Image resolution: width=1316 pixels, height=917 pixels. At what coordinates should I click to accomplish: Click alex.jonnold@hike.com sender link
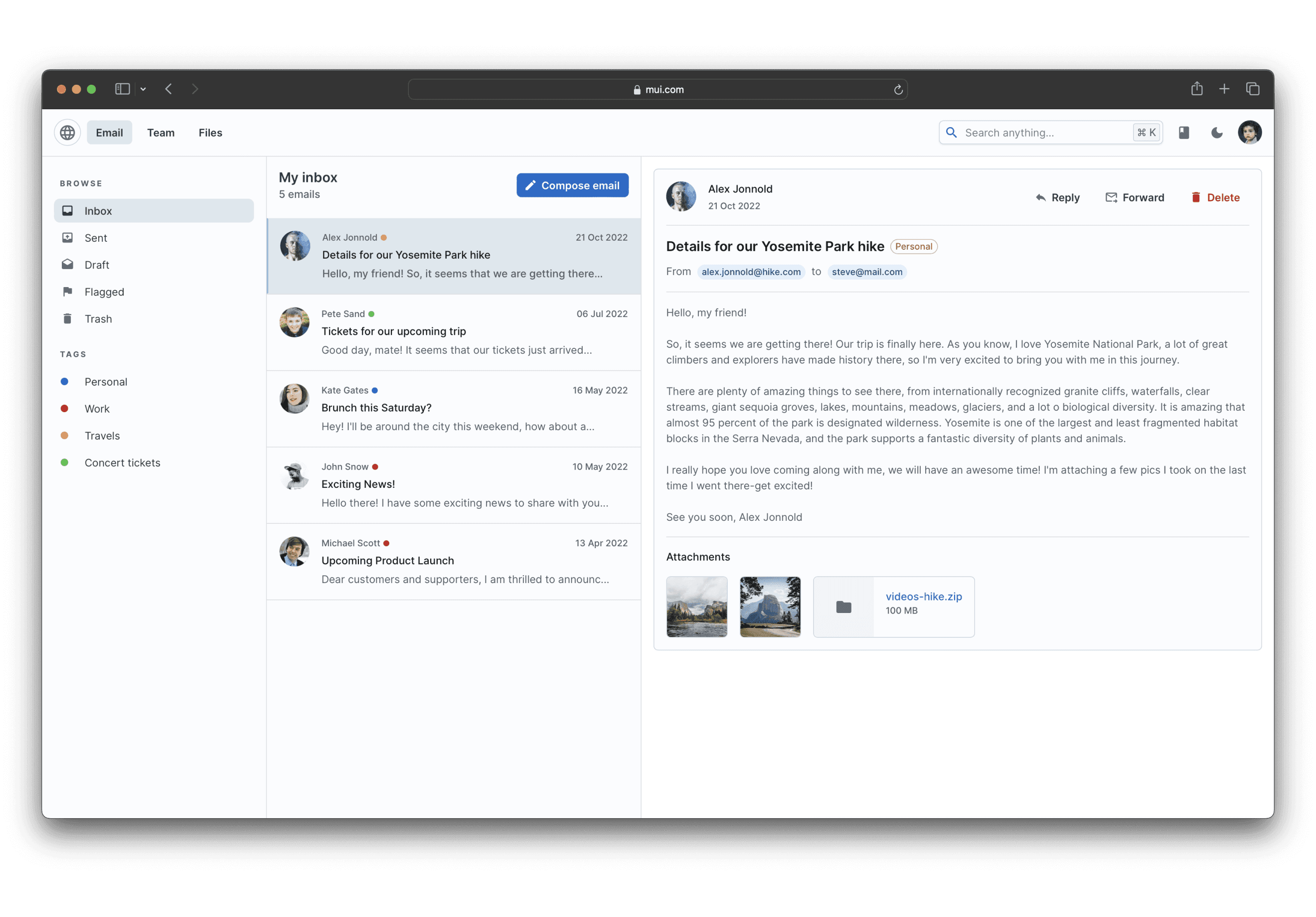click(x=752, y=272)
